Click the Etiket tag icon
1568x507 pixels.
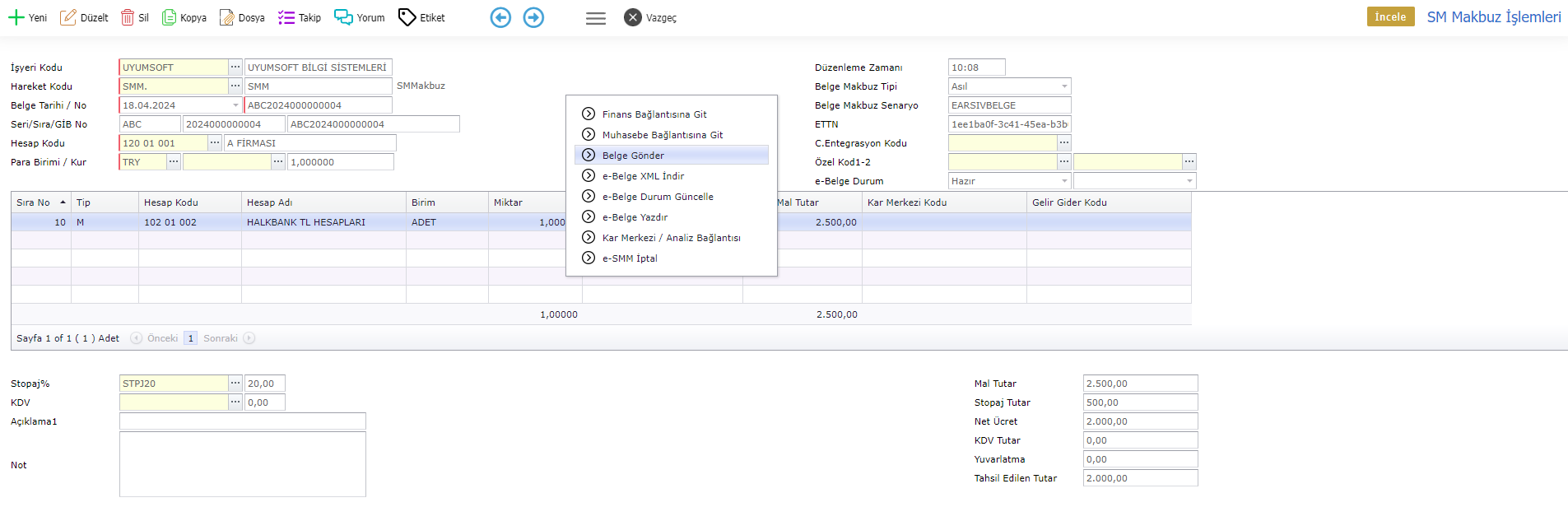pos(407,17)
